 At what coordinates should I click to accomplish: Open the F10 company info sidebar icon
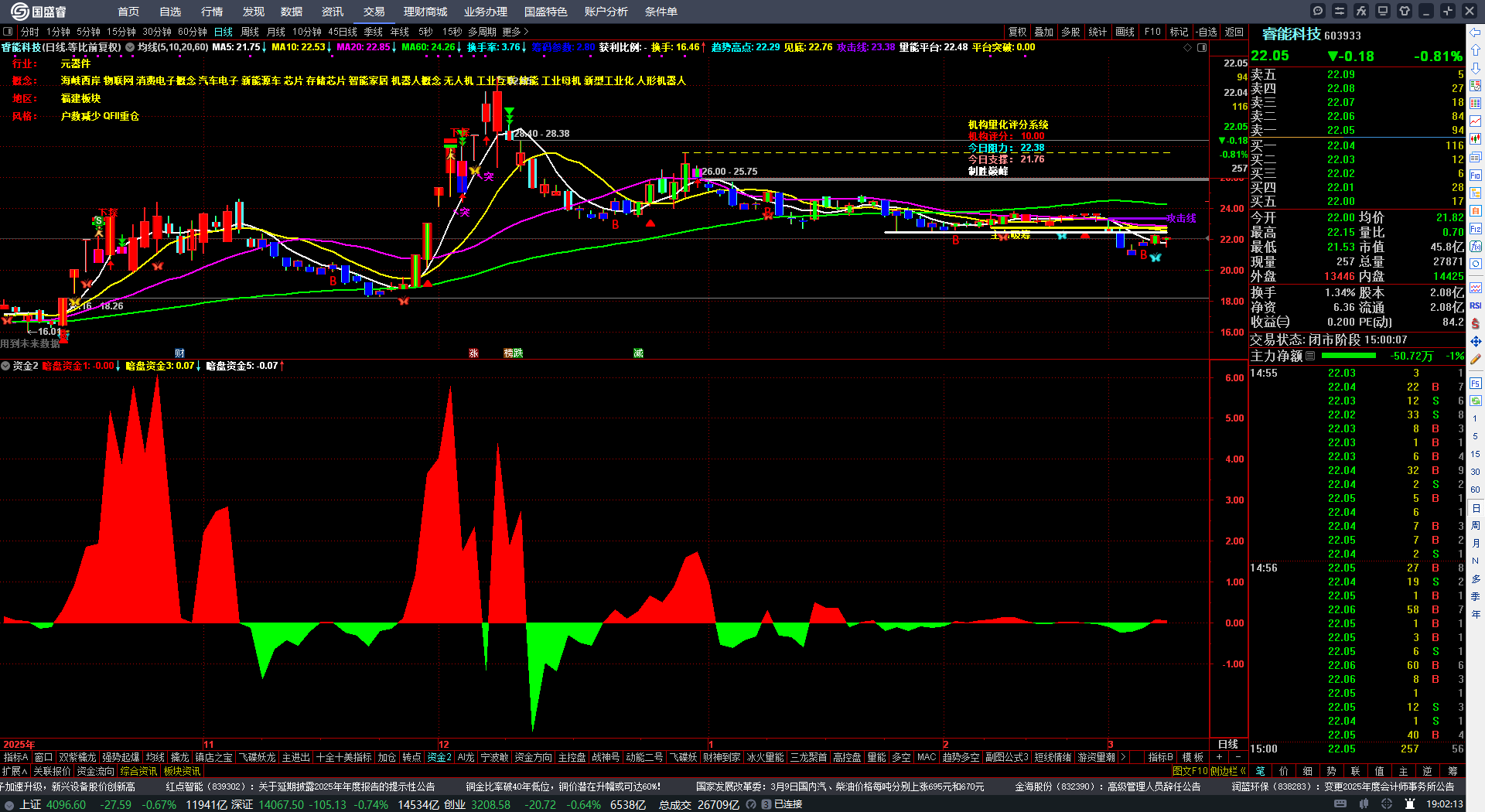(x=1476, y=175)
